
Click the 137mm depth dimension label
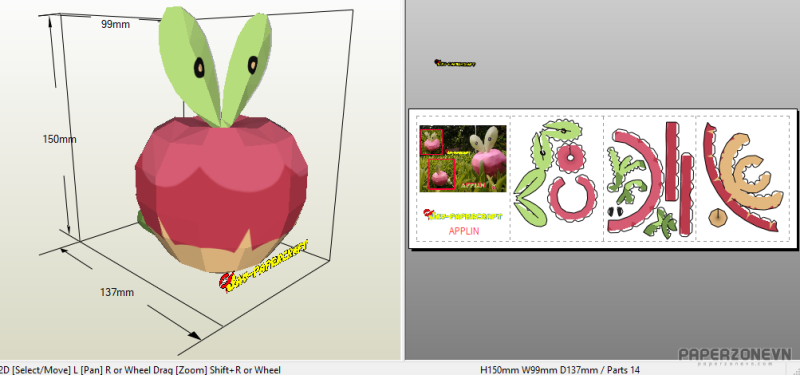[x=117, y=292]
